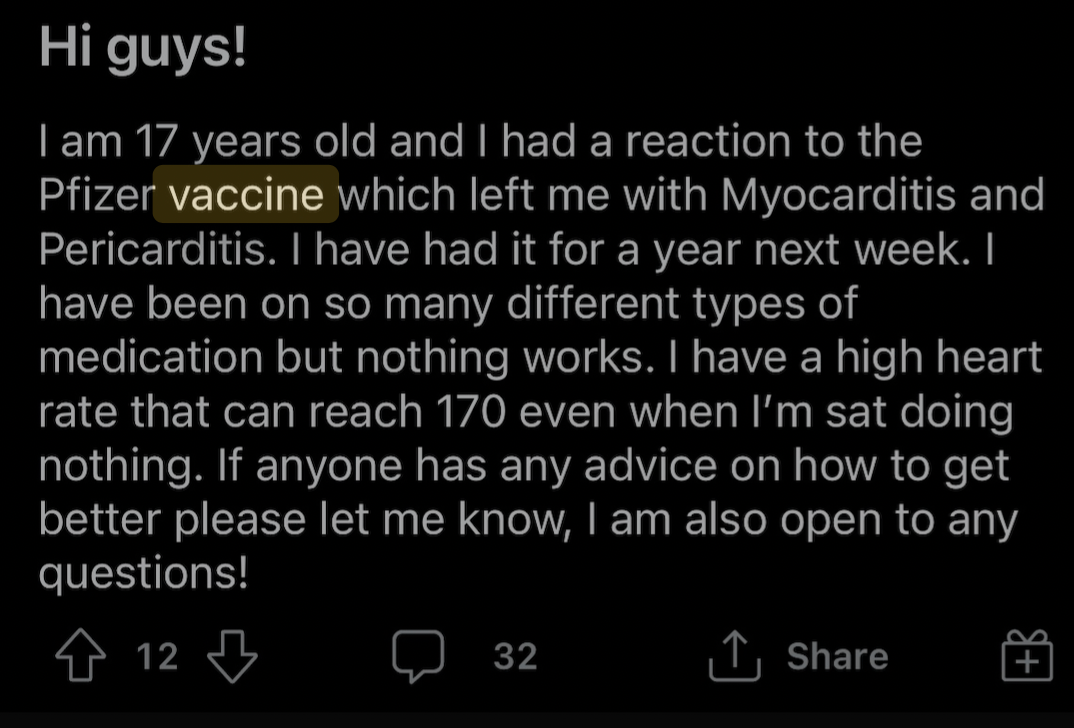
Task: Click the 32 comments count
Action: [x=515, y=656]
